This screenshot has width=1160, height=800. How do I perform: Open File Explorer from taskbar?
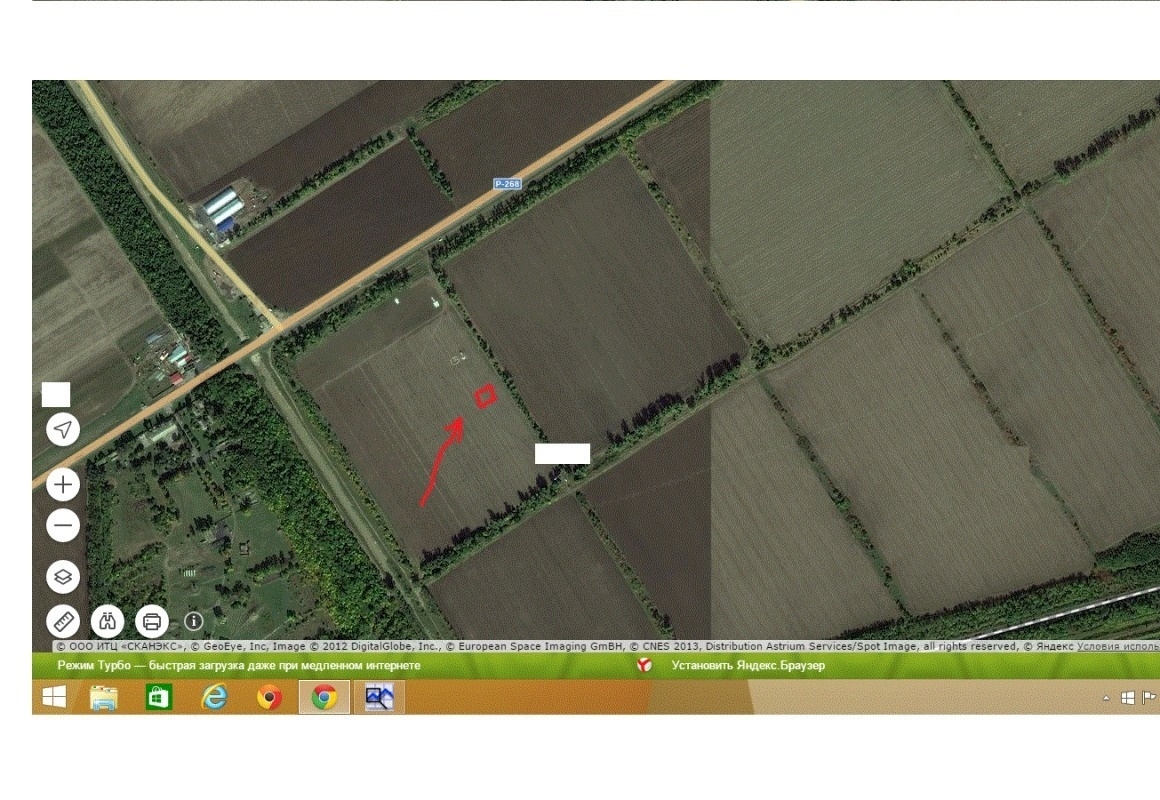(x=104, y=697)
